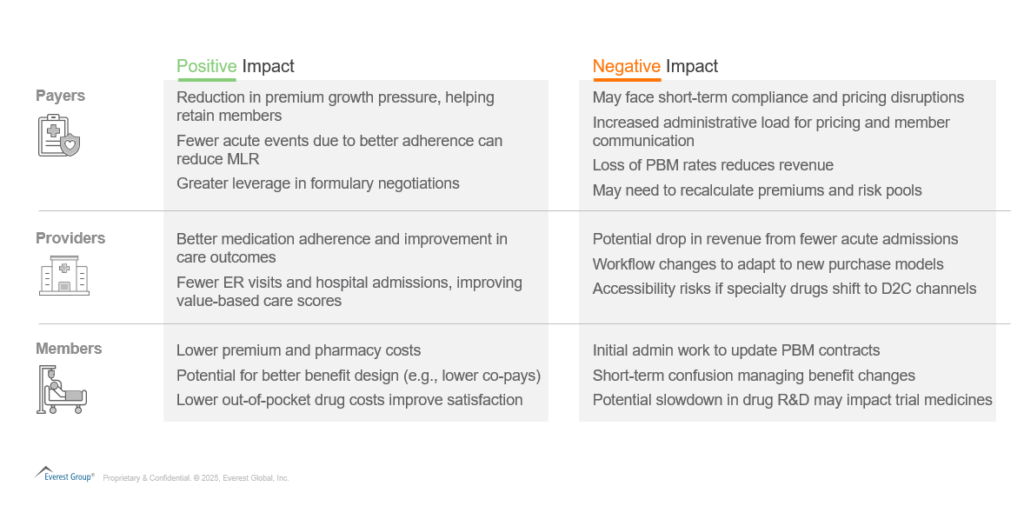The width and height of the screenshot is (1024, 506).
Task: Click 'Lower out-of-pocket drug costs' line
Action: tap(349, 400)
